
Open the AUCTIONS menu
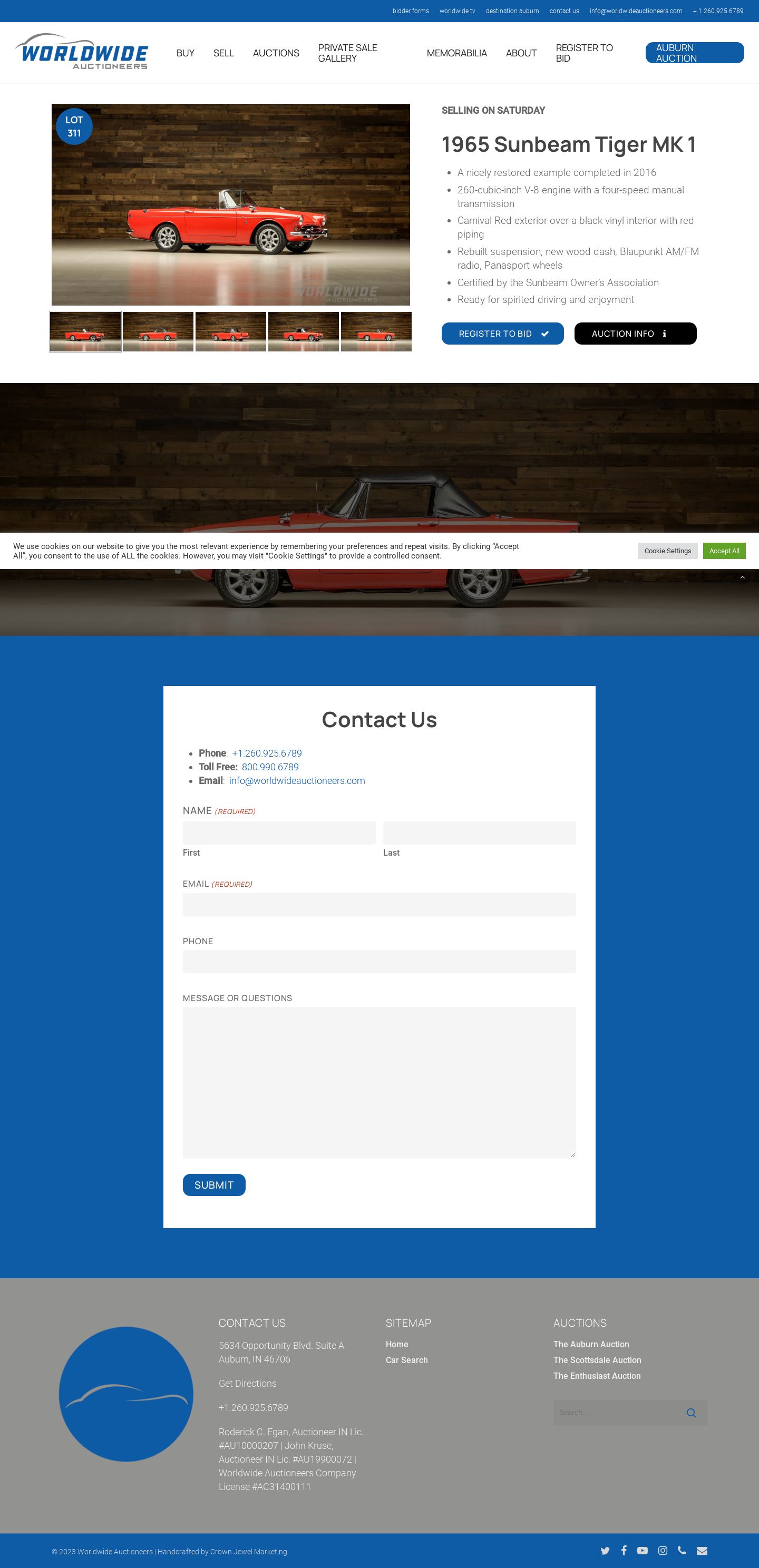pos(276,53)
